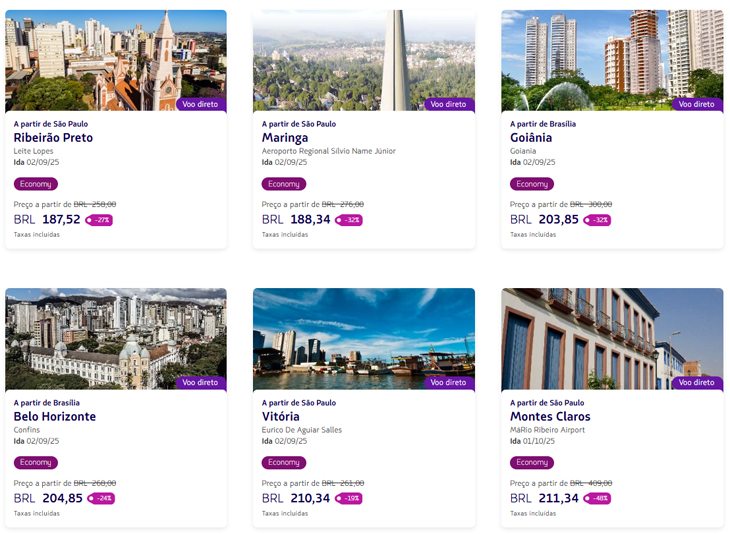
Task: Select the Goiânia destination title
Action: click(x=531, y=138)
